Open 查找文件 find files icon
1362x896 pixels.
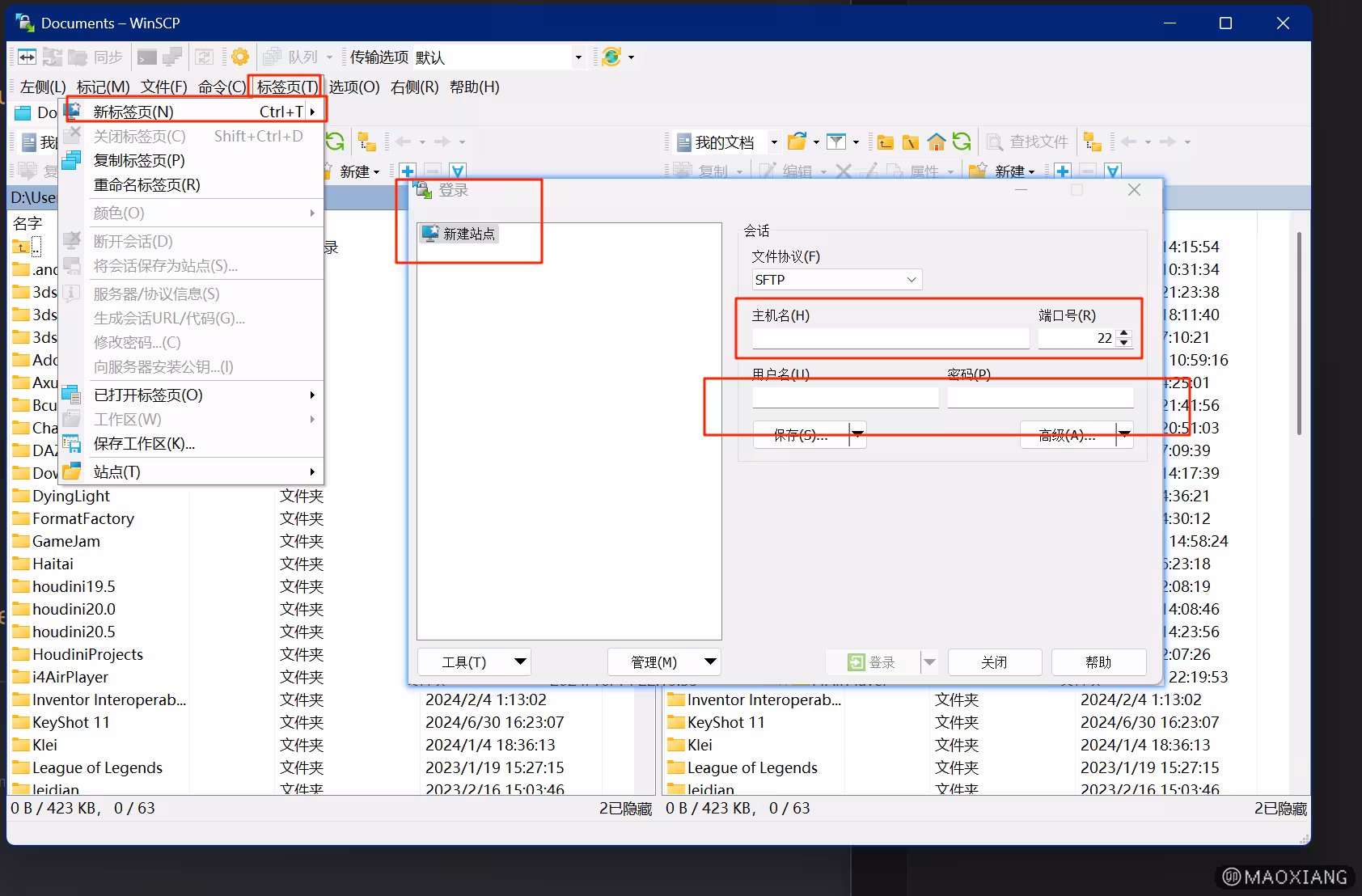(996, 142)
